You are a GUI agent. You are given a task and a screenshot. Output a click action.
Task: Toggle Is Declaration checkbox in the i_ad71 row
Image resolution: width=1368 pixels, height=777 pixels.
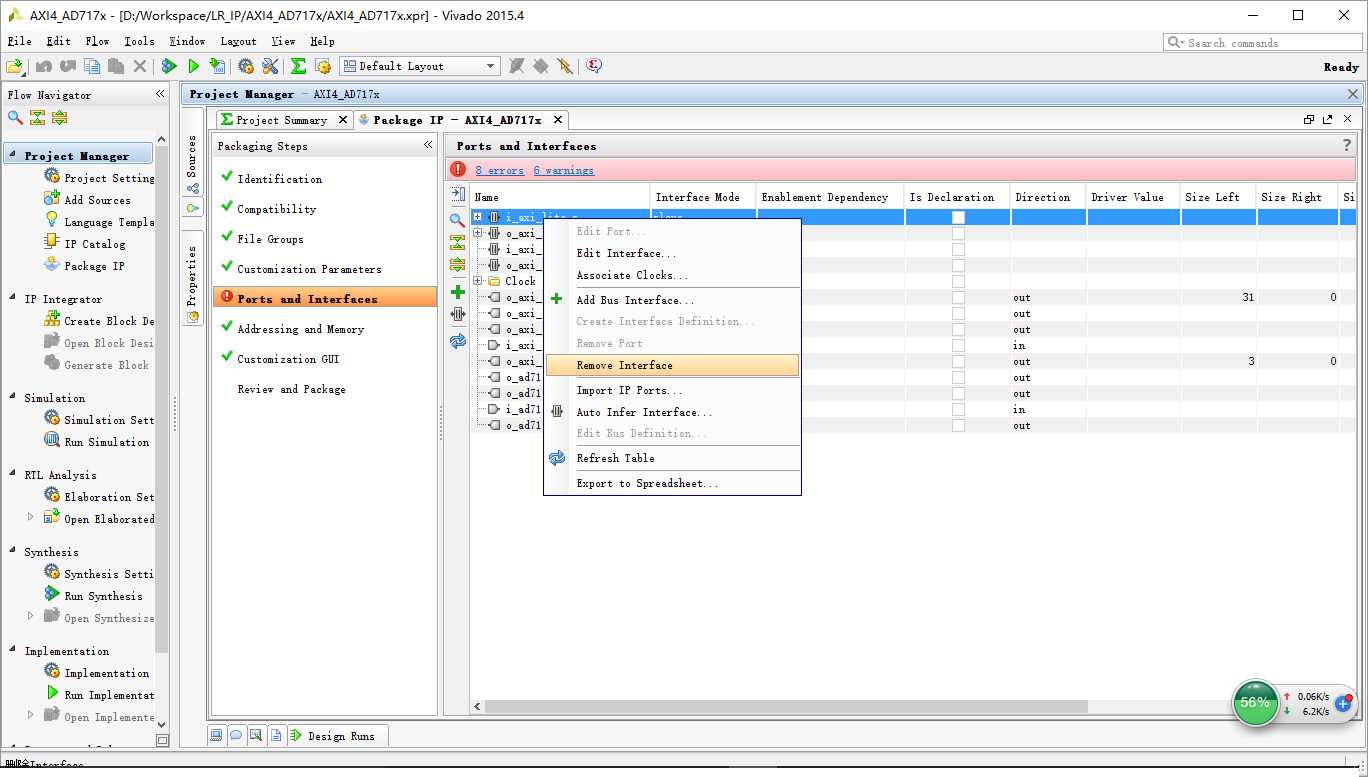click(x=958, y=409)
